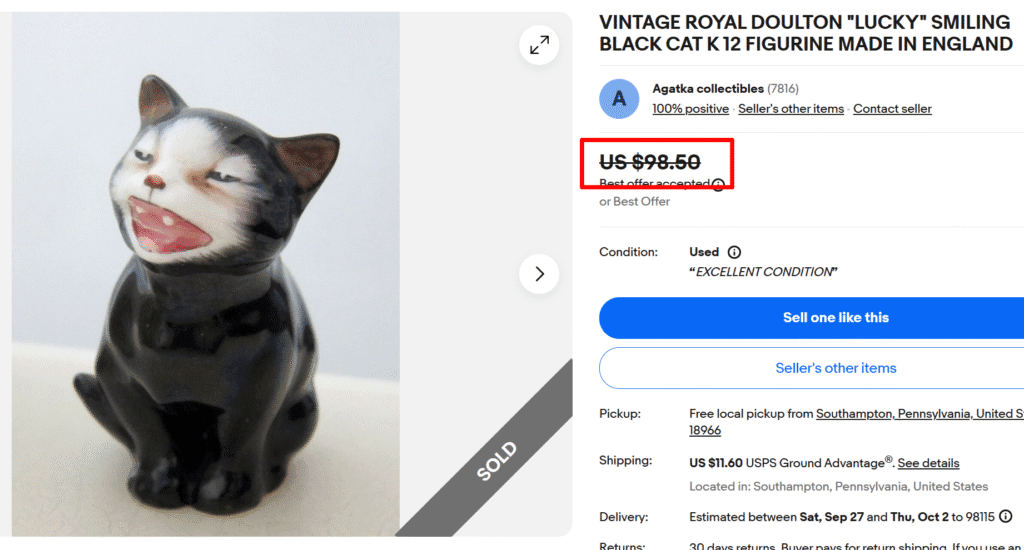Follow the Seller's other items text link
Image resolution: width=1024 pixels, height=550 pixels.
791,109
